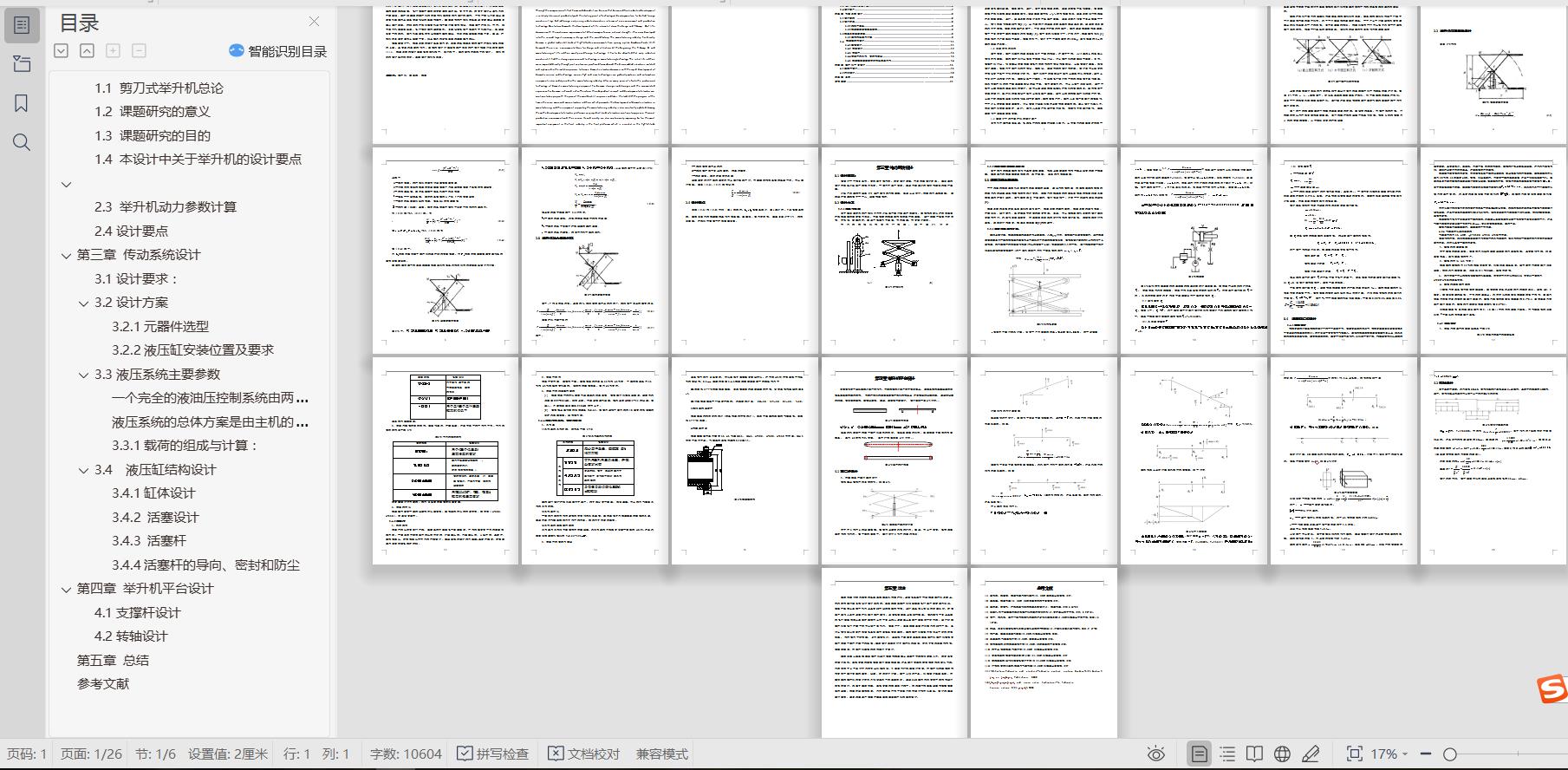The image size is (1568, 770).
Task: Switch to page layout view
Action: click(1199, 754)
